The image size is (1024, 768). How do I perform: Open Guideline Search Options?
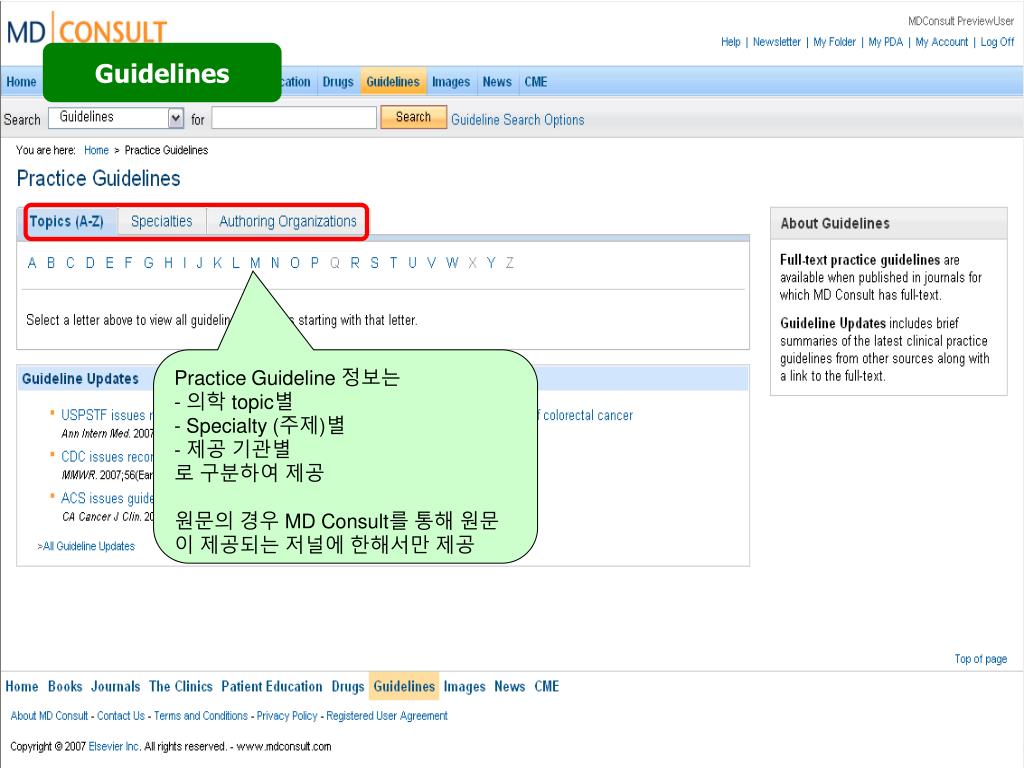pos(517,120)
